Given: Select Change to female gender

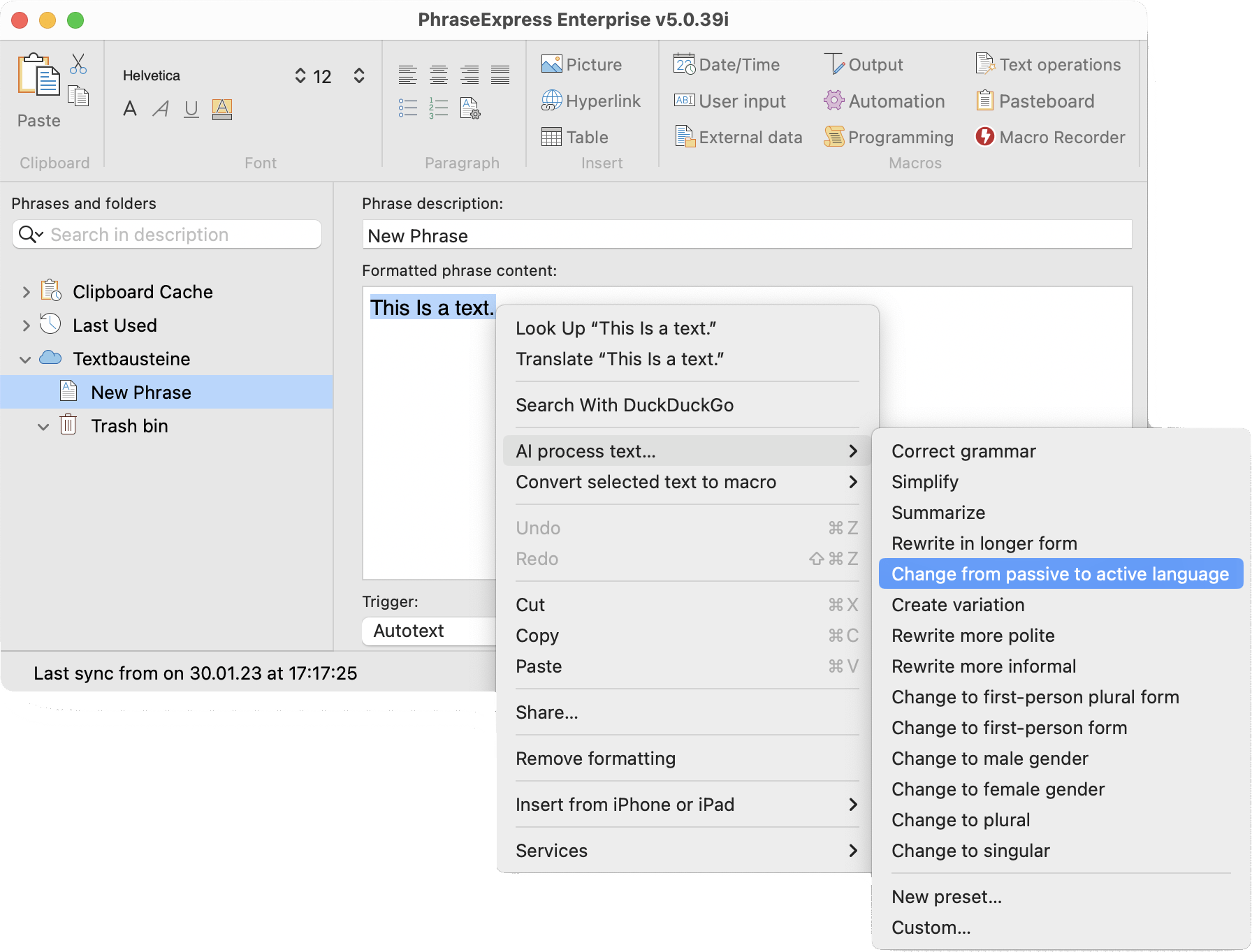Looking at the screenshot, I should [x=1061, y=789].
